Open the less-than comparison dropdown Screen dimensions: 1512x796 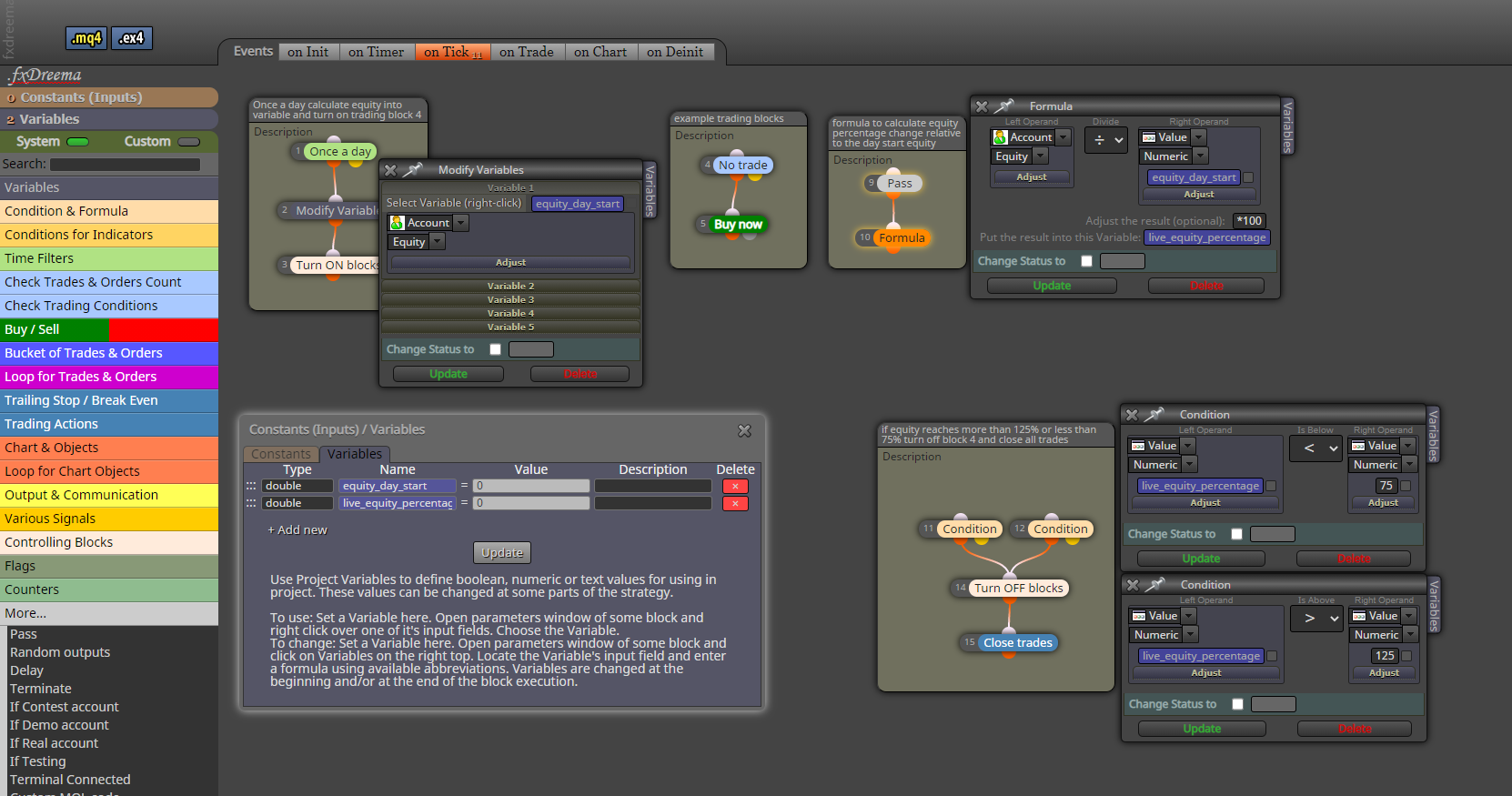(x=1316, y=448)
